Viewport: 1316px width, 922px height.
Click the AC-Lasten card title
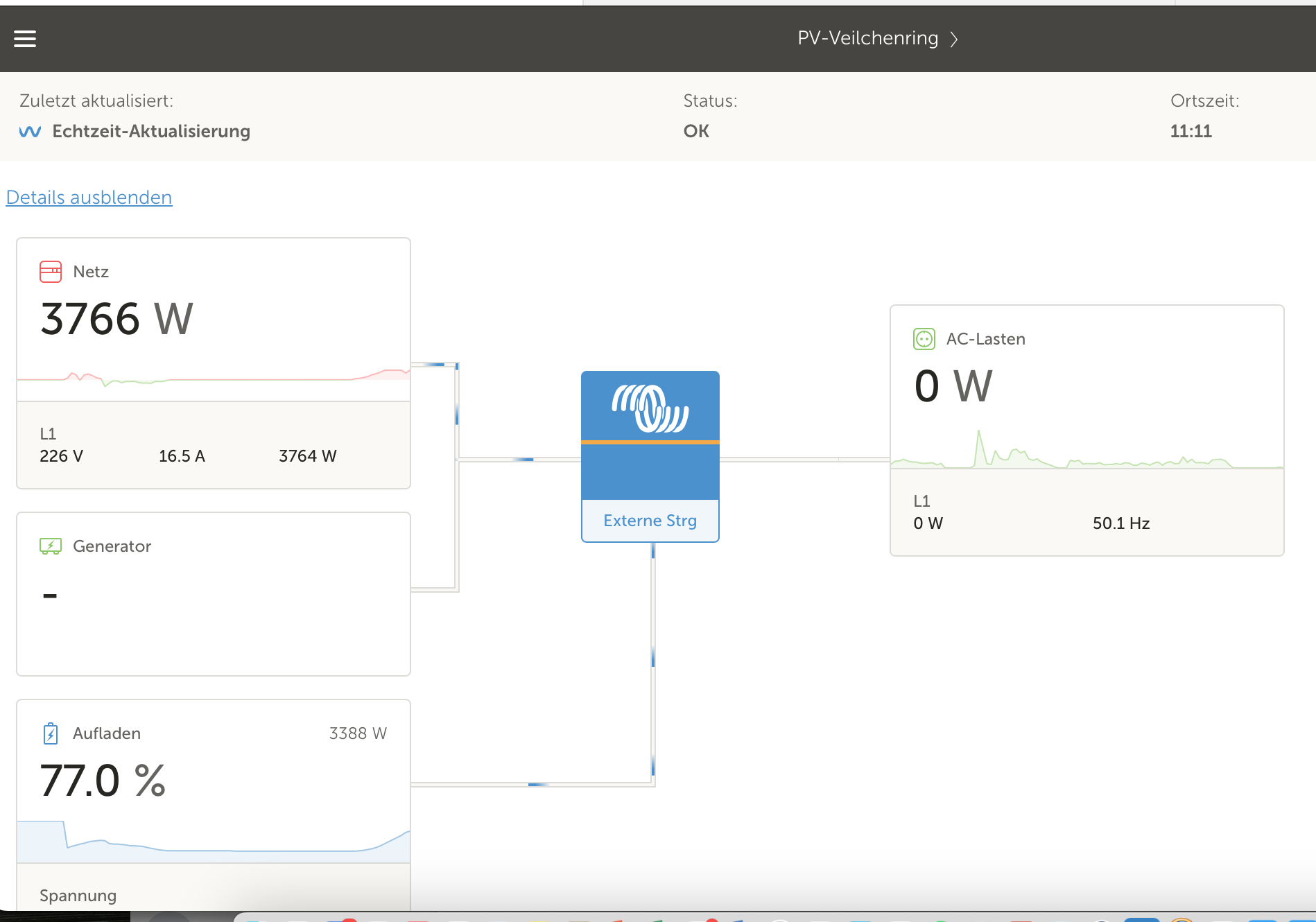[x=985, y=339]
